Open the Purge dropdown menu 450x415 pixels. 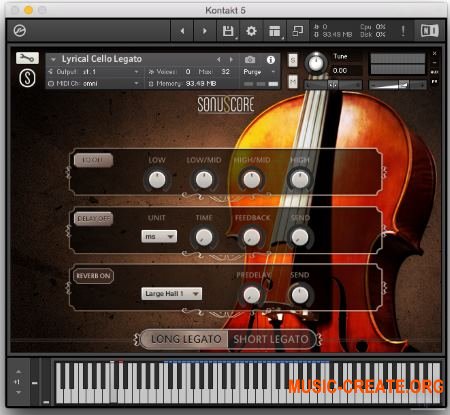coord(259,72)
